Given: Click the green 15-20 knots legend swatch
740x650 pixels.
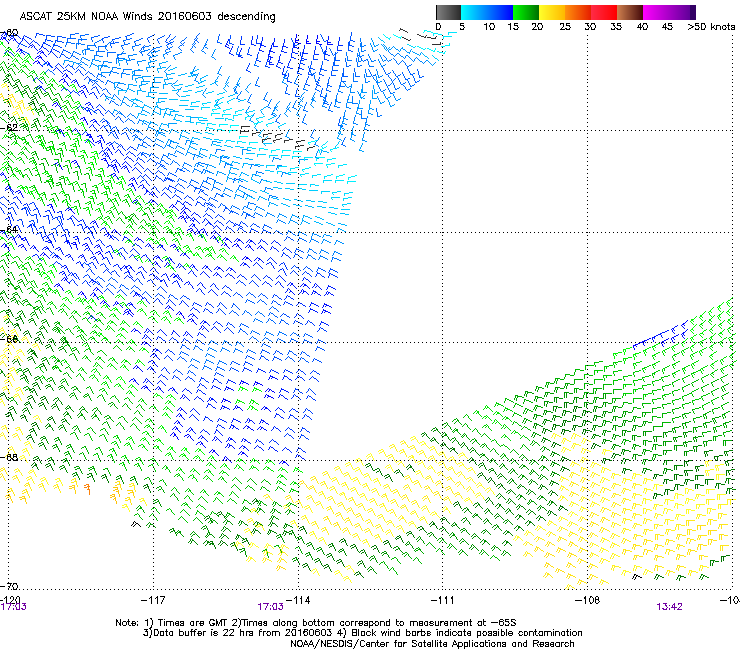Looking at the screenshot, I should tap(526, 12).
